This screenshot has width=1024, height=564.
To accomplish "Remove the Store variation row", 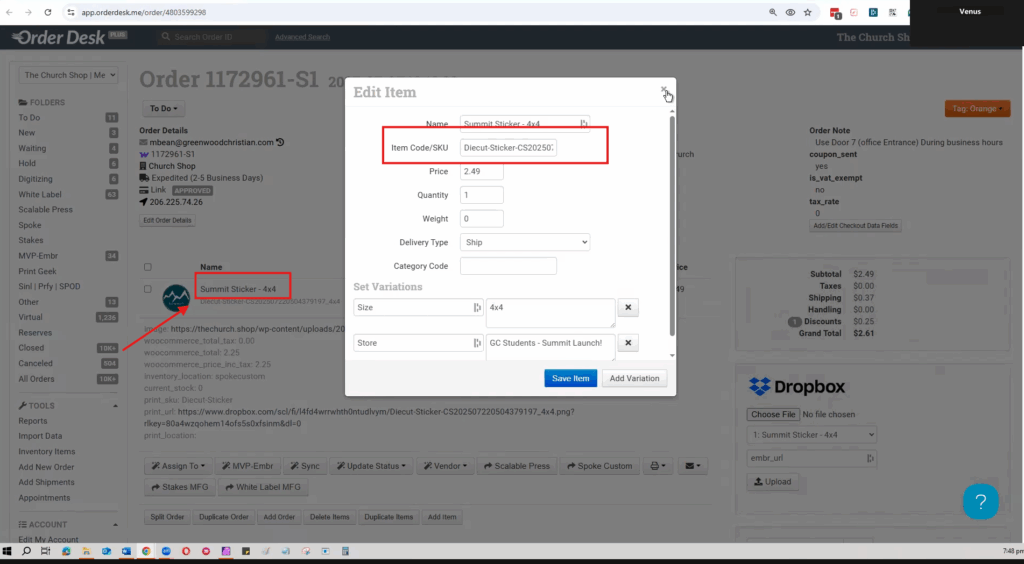I will click(627, 343).
